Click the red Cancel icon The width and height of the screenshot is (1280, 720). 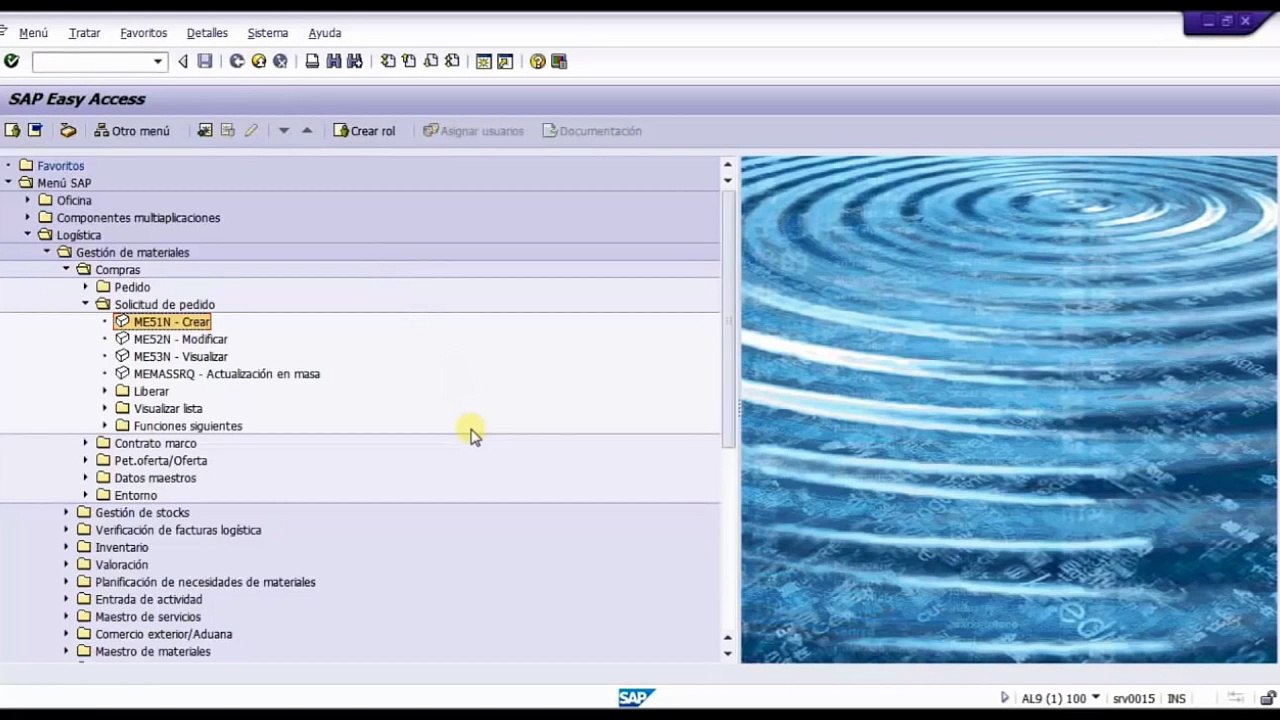[x=281, y=61]
